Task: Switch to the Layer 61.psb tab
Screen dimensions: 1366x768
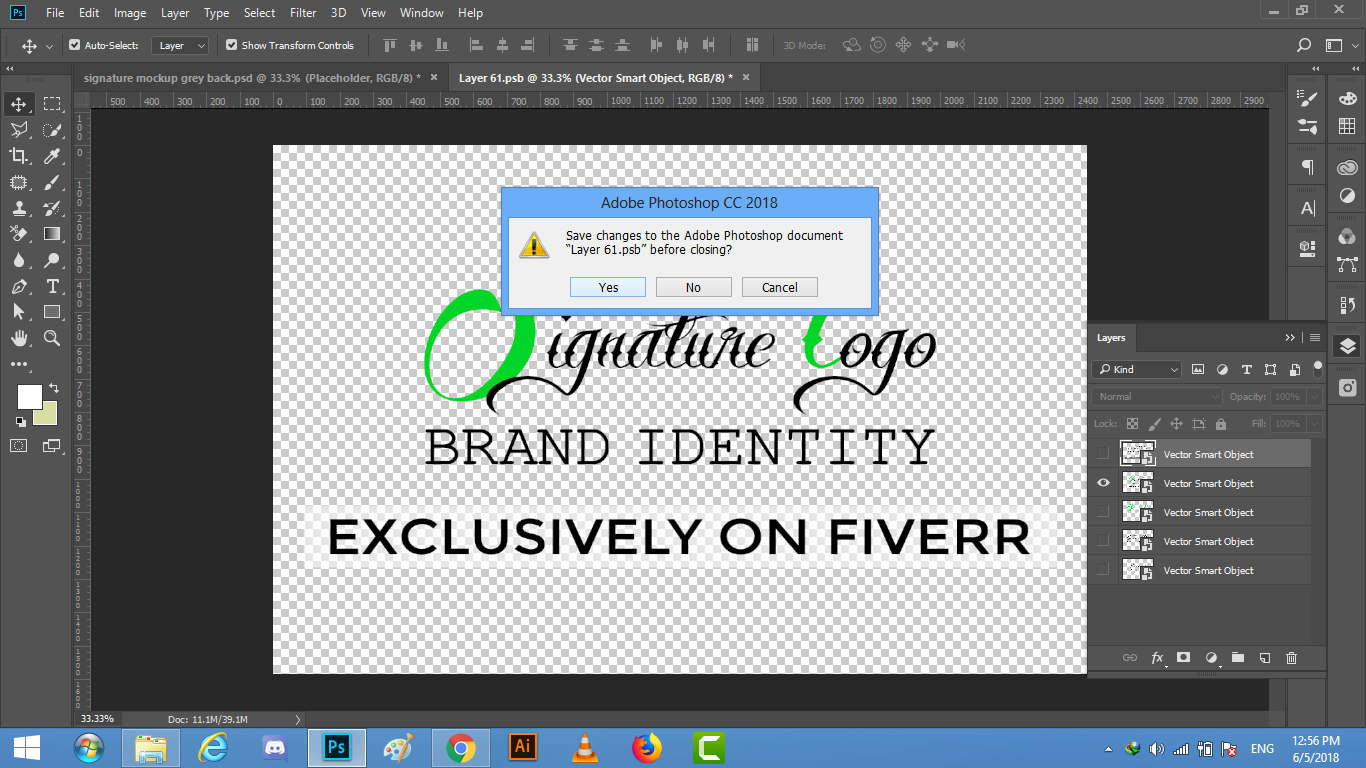Action: 595,77
